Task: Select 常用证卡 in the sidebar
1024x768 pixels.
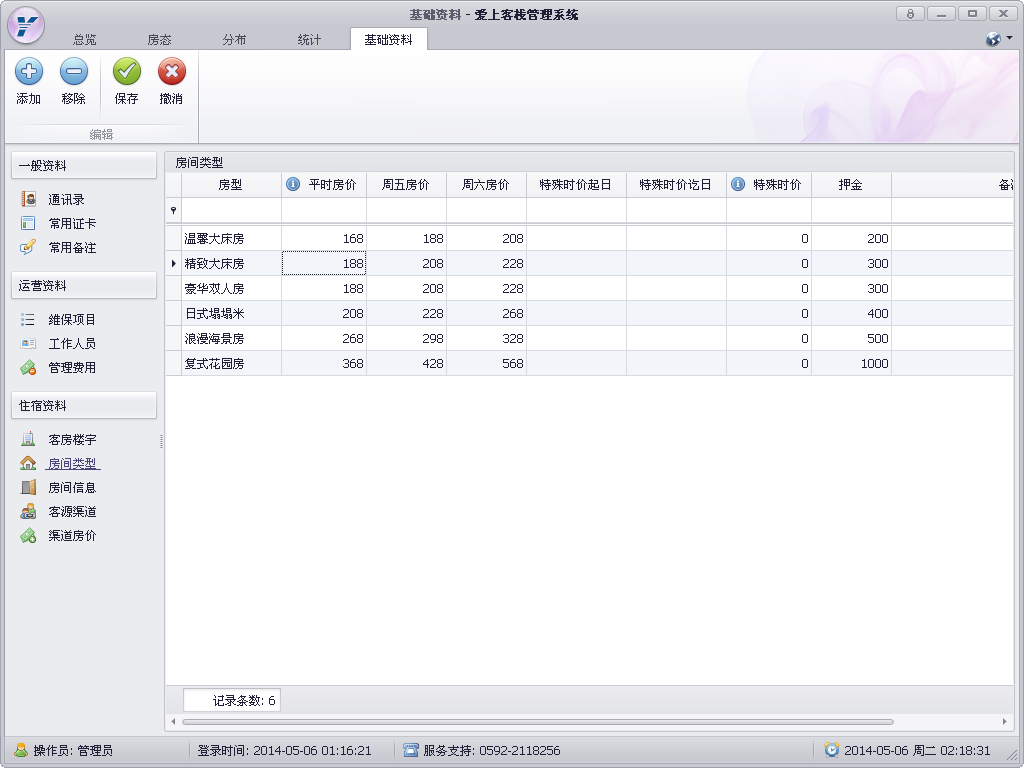Action: click(72, 224)
